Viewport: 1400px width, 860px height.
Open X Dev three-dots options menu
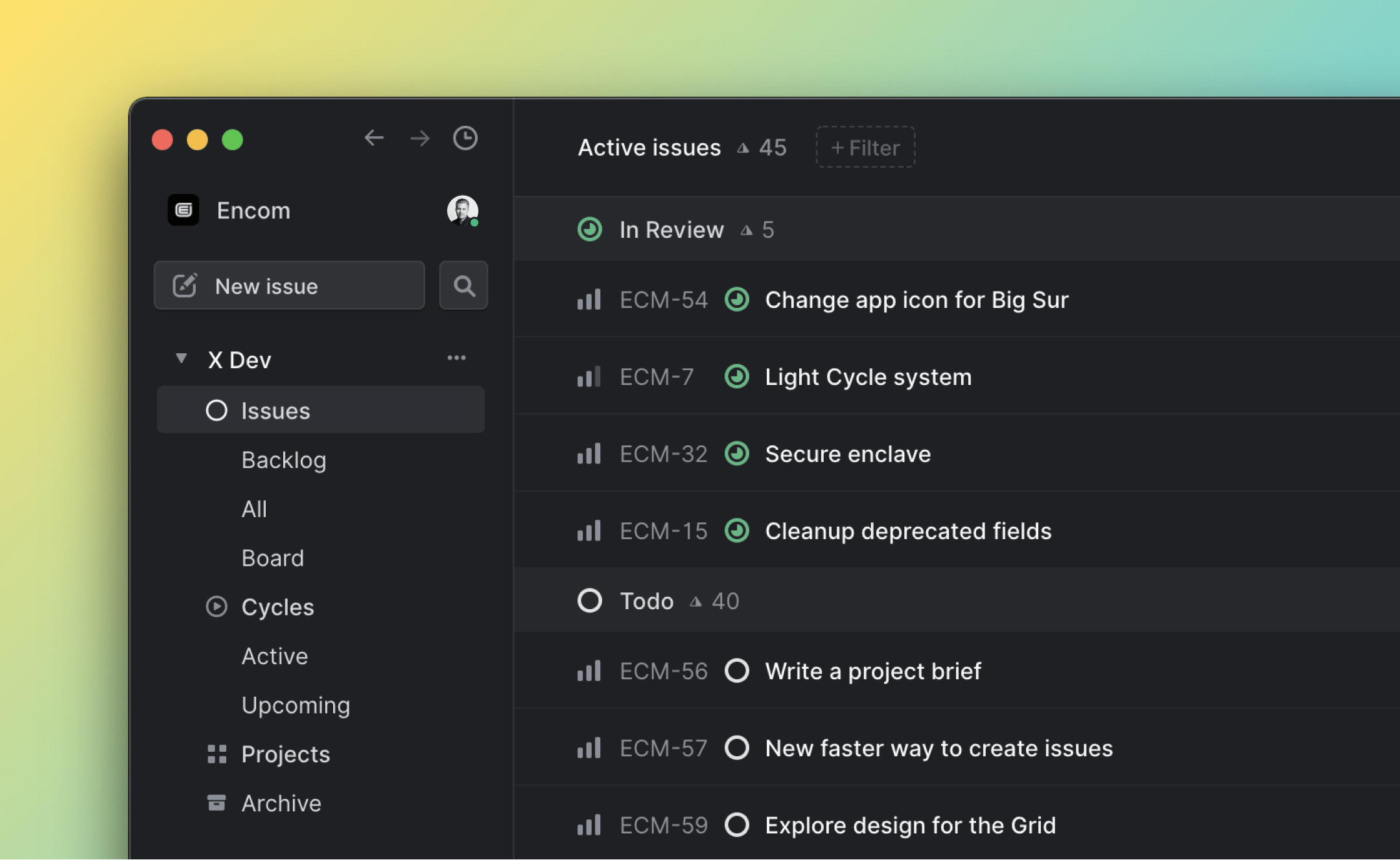tap(456, 358)
